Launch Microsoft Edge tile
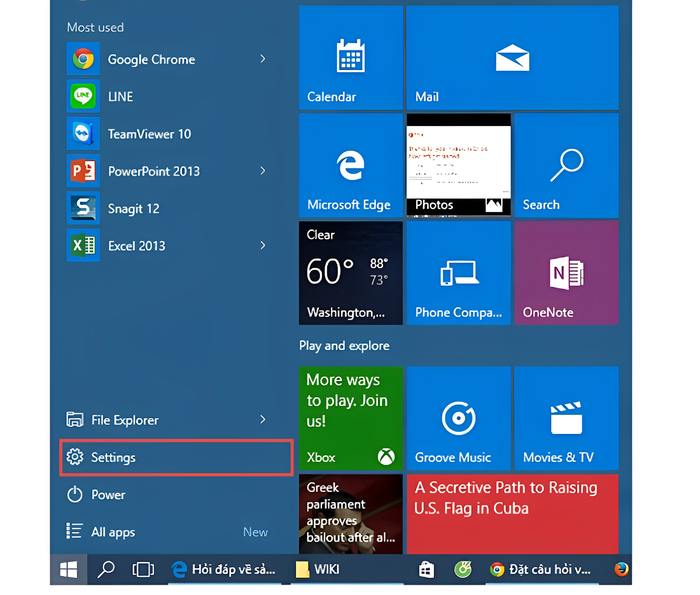 [351, 165]
